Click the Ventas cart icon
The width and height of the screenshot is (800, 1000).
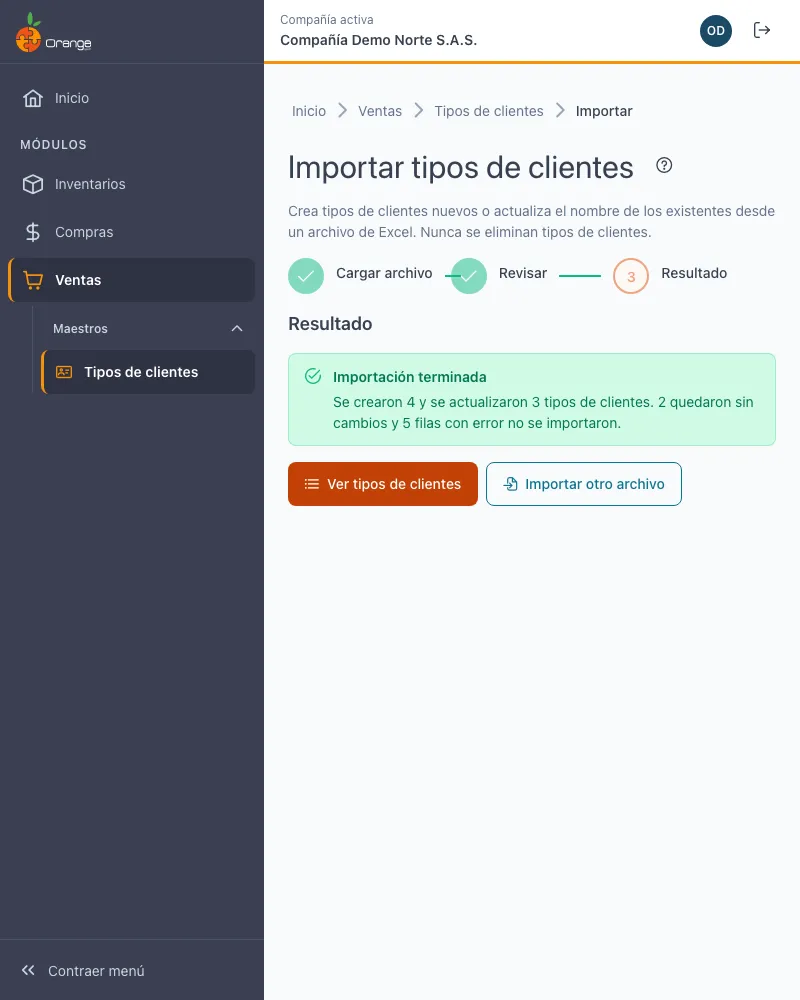pyautogui.click(x=33, y=280)
